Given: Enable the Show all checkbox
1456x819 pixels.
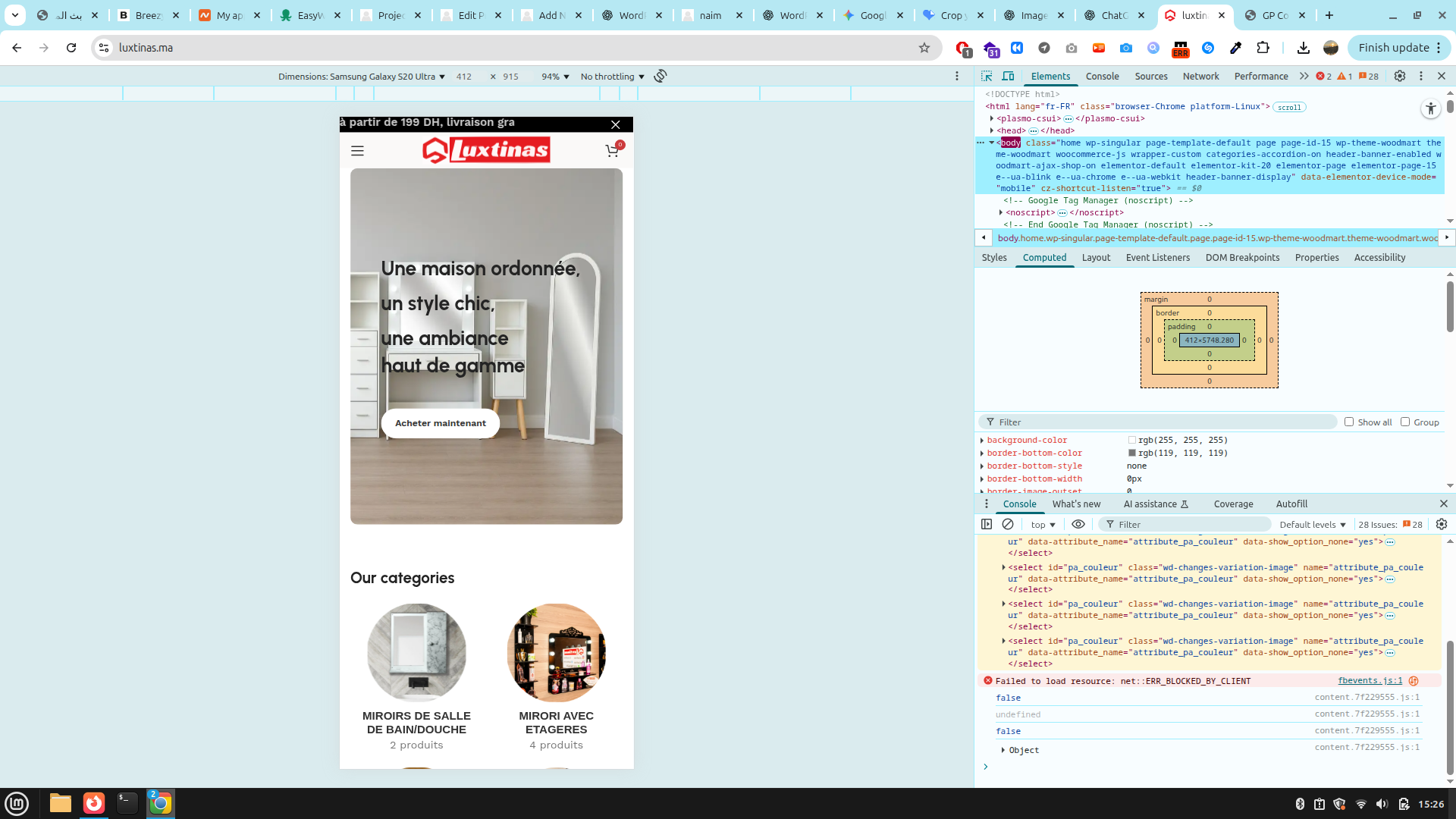Looking at the screenshot, I should click(x=1349, y=422).
